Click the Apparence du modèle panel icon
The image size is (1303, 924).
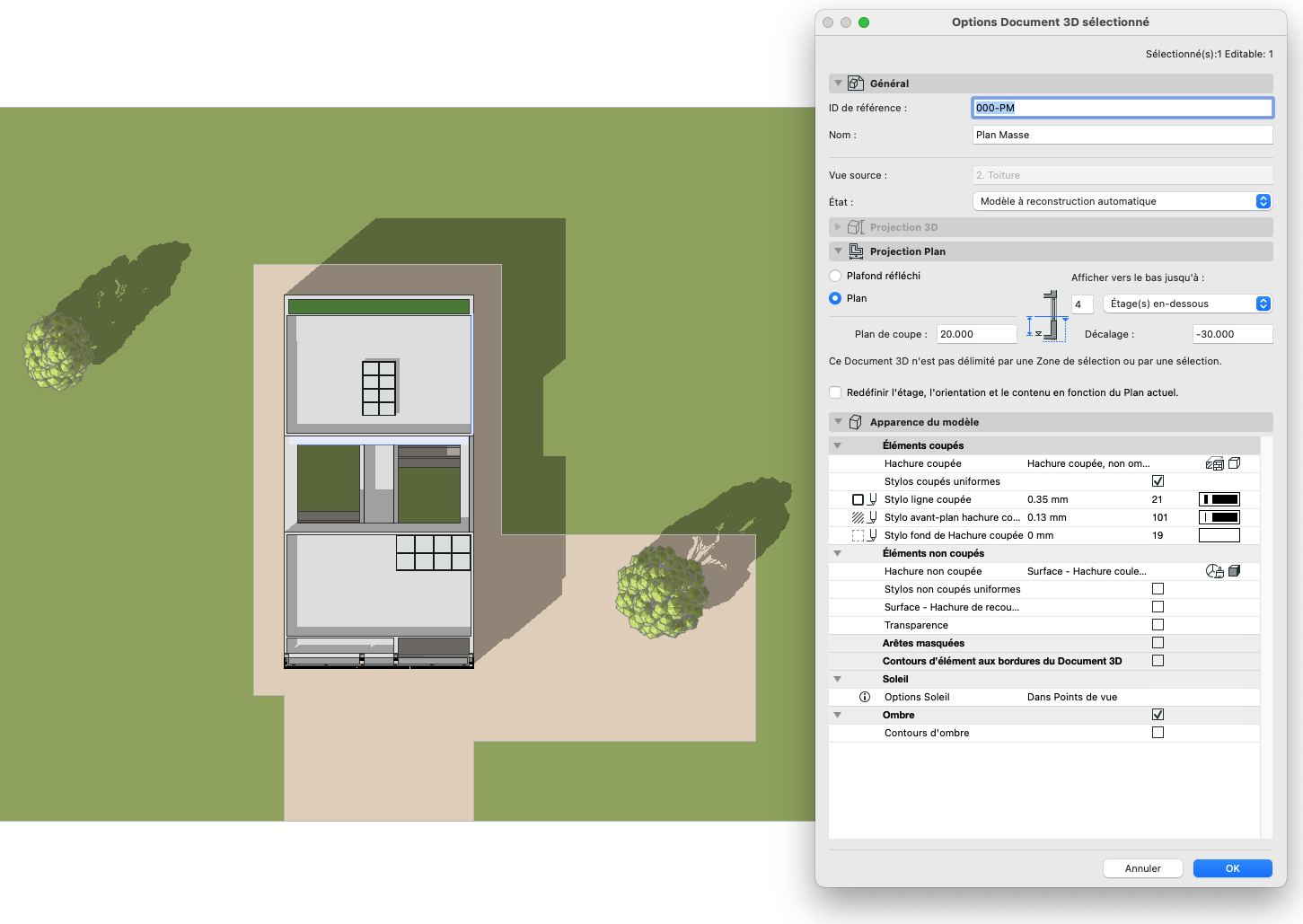point(856,422)
